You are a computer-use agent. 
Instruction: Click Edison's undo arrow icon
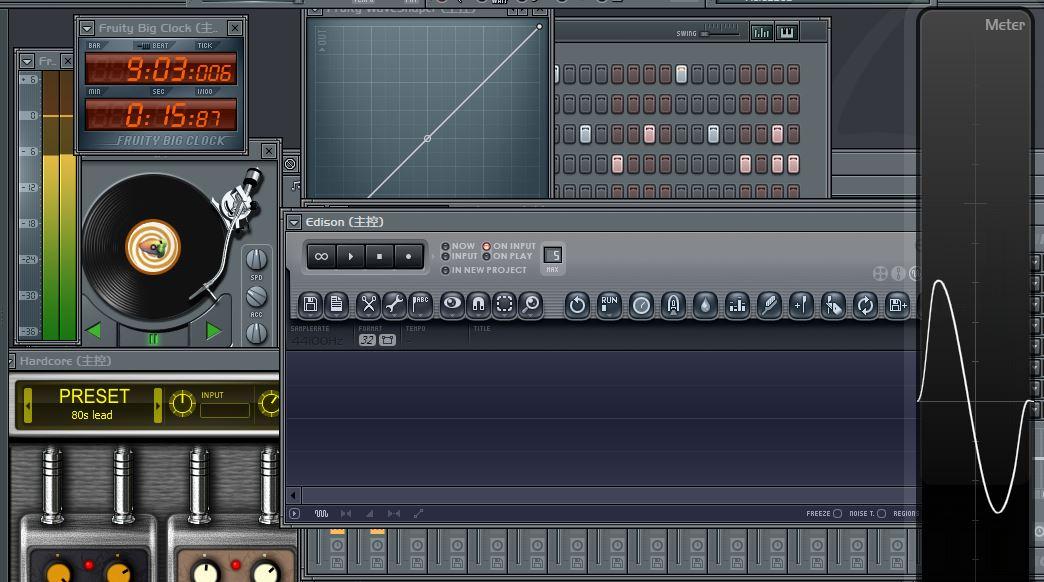pyautogui.click(x=577, y=306)
